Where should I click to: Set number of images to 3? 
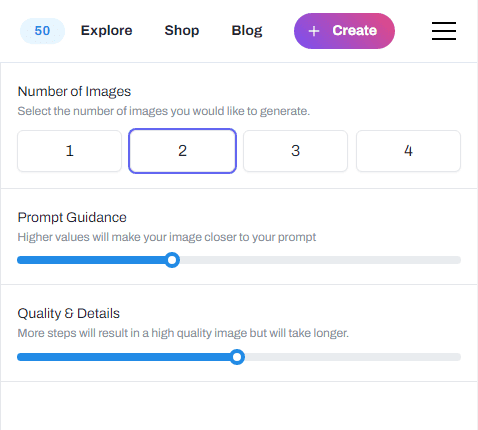click(x=295, y=151)
